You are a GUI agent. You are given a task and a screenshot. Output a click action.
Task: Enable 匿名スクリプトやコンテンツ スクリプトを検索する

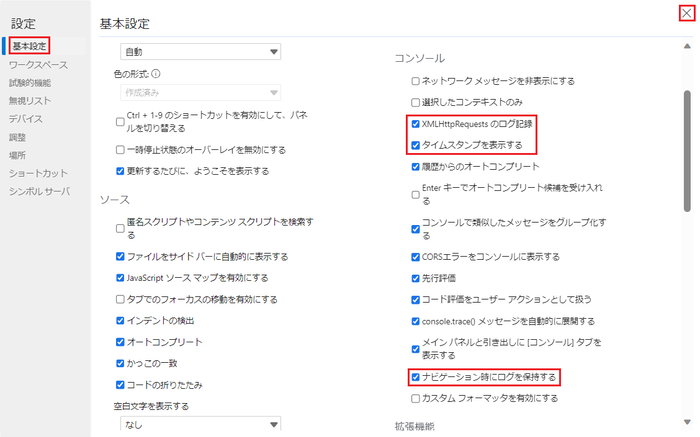tap(120, 228)
